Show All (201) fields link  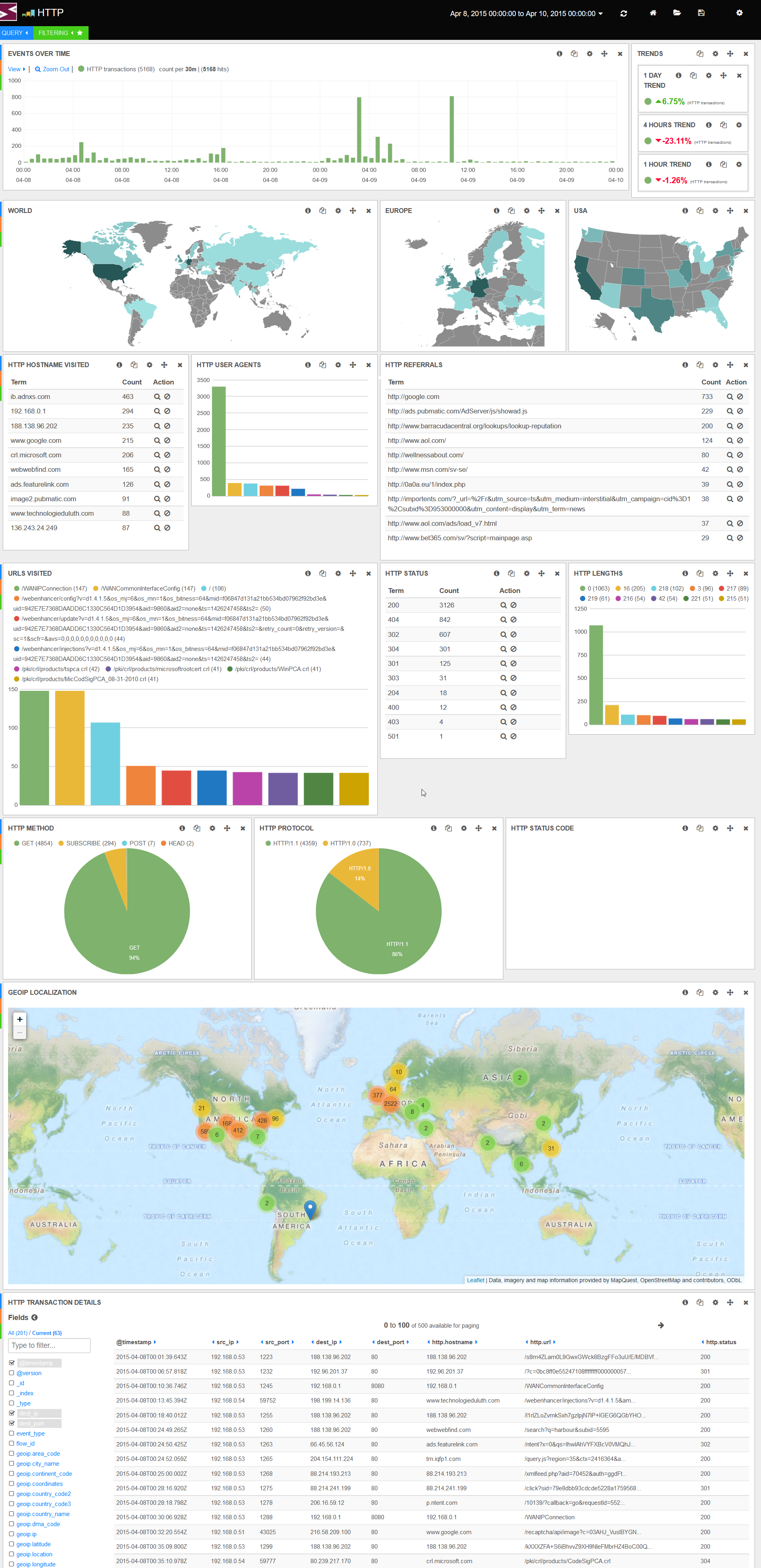click(18, 1334)
